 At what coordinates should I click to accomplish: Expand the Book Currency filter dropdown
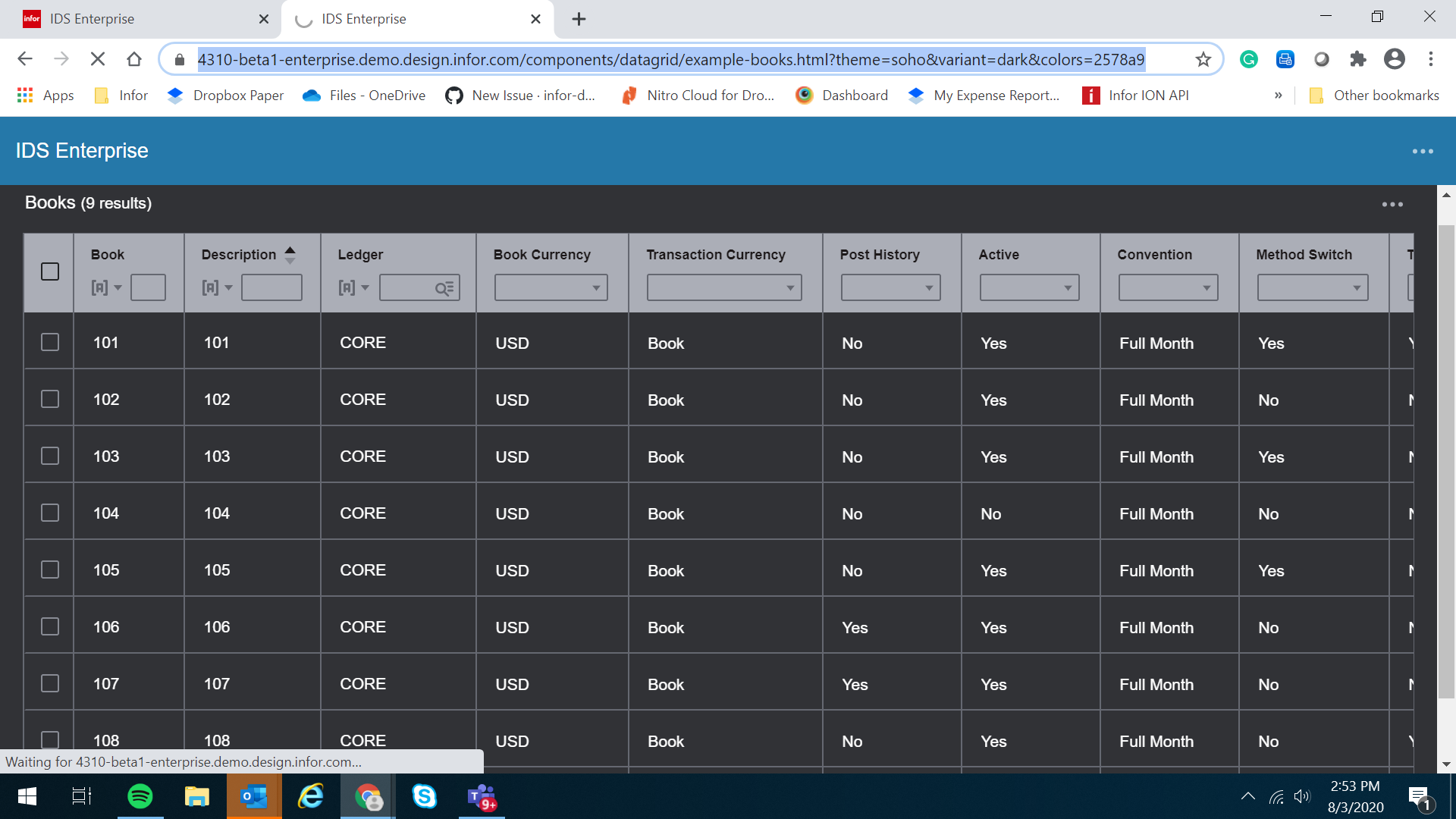pos(551,287)
